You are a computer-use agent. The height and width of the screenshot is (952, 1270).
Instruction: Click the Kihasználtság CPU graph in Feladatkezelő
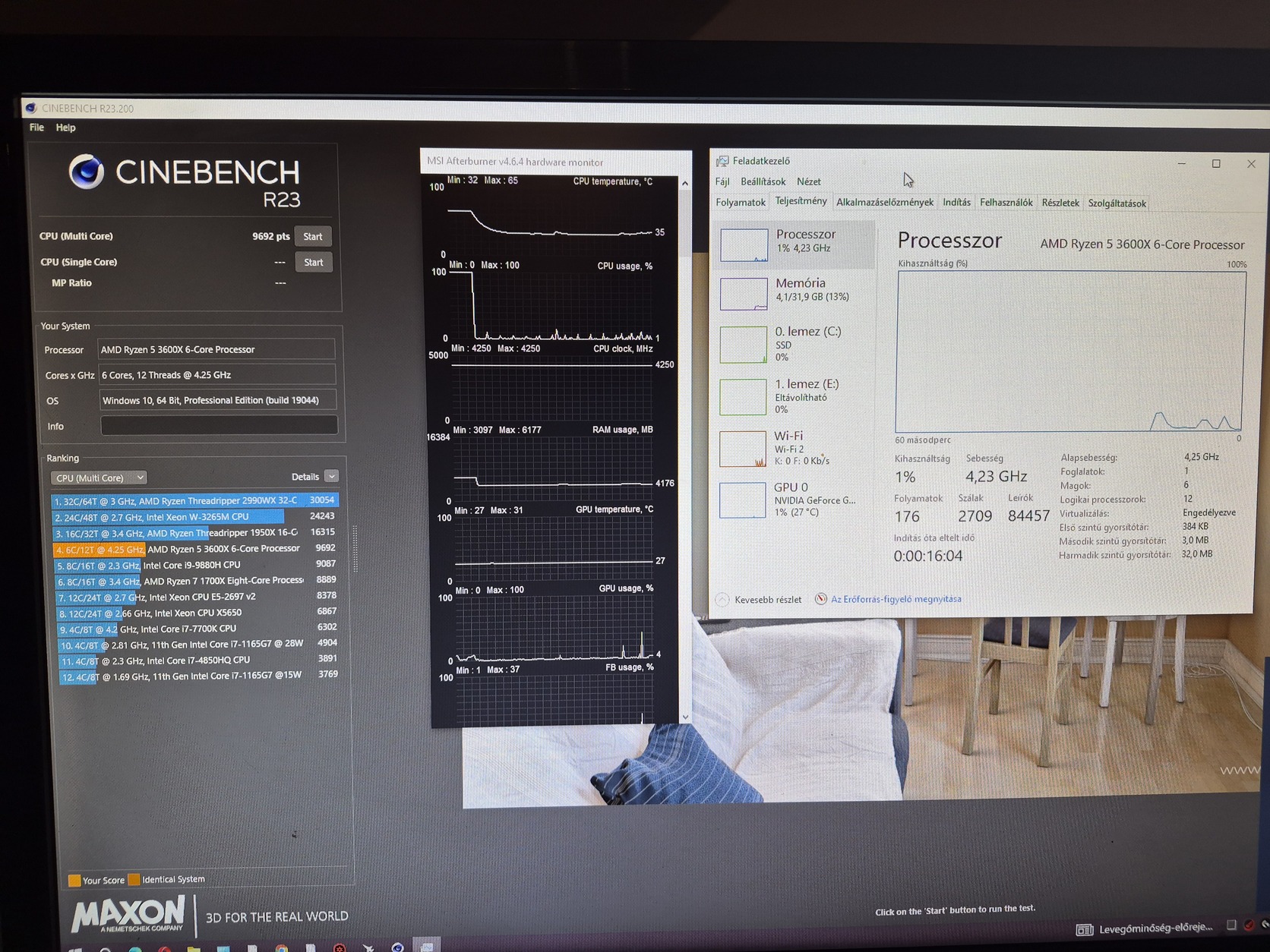coord(1069,351)
